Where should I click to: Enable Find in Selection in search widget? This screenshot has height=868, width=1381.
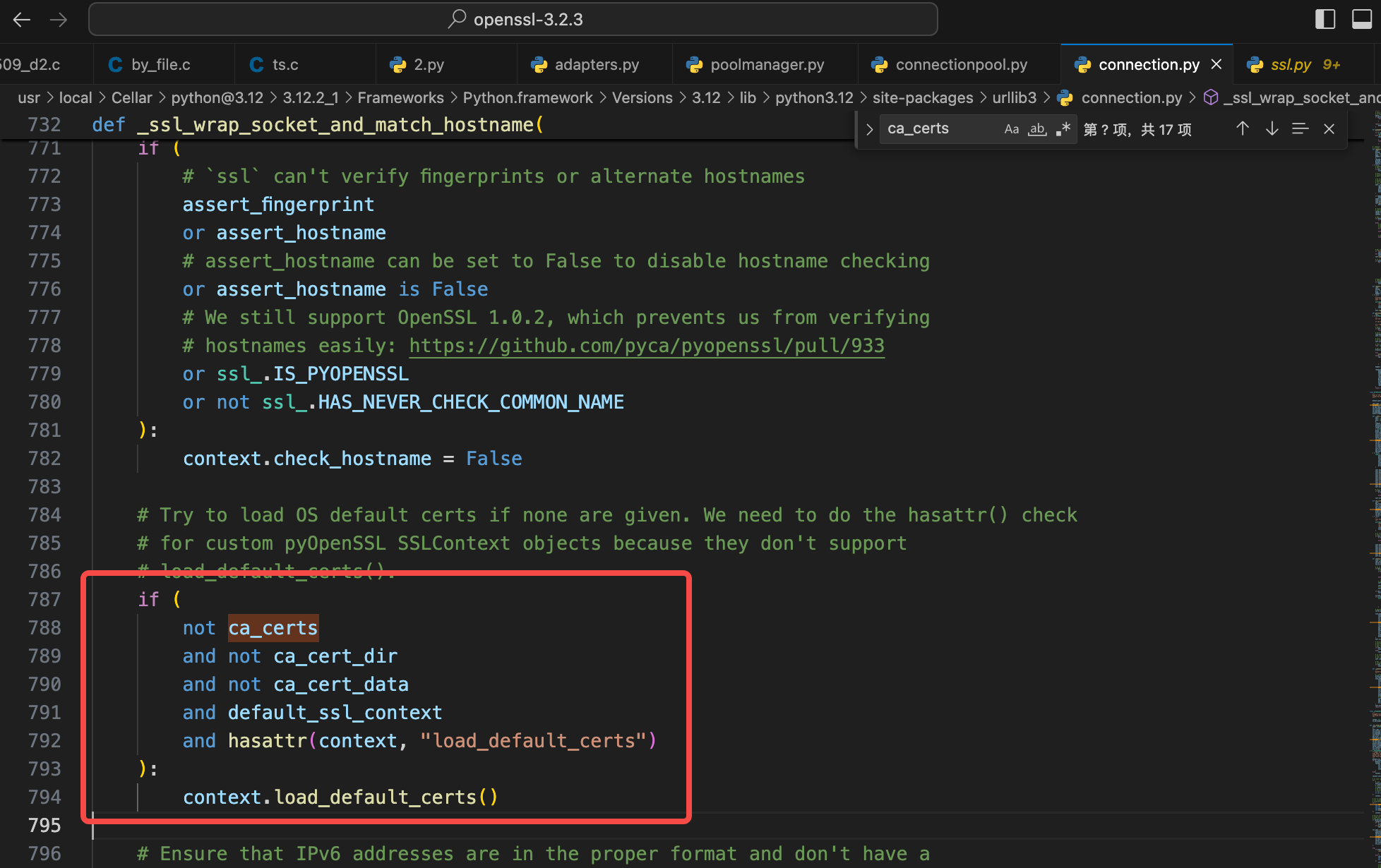(1301, 128)
